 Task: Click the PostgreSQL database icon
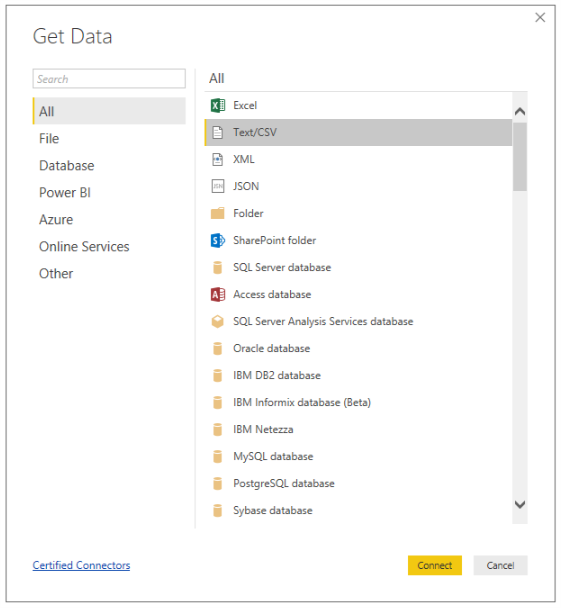point(217,484)
